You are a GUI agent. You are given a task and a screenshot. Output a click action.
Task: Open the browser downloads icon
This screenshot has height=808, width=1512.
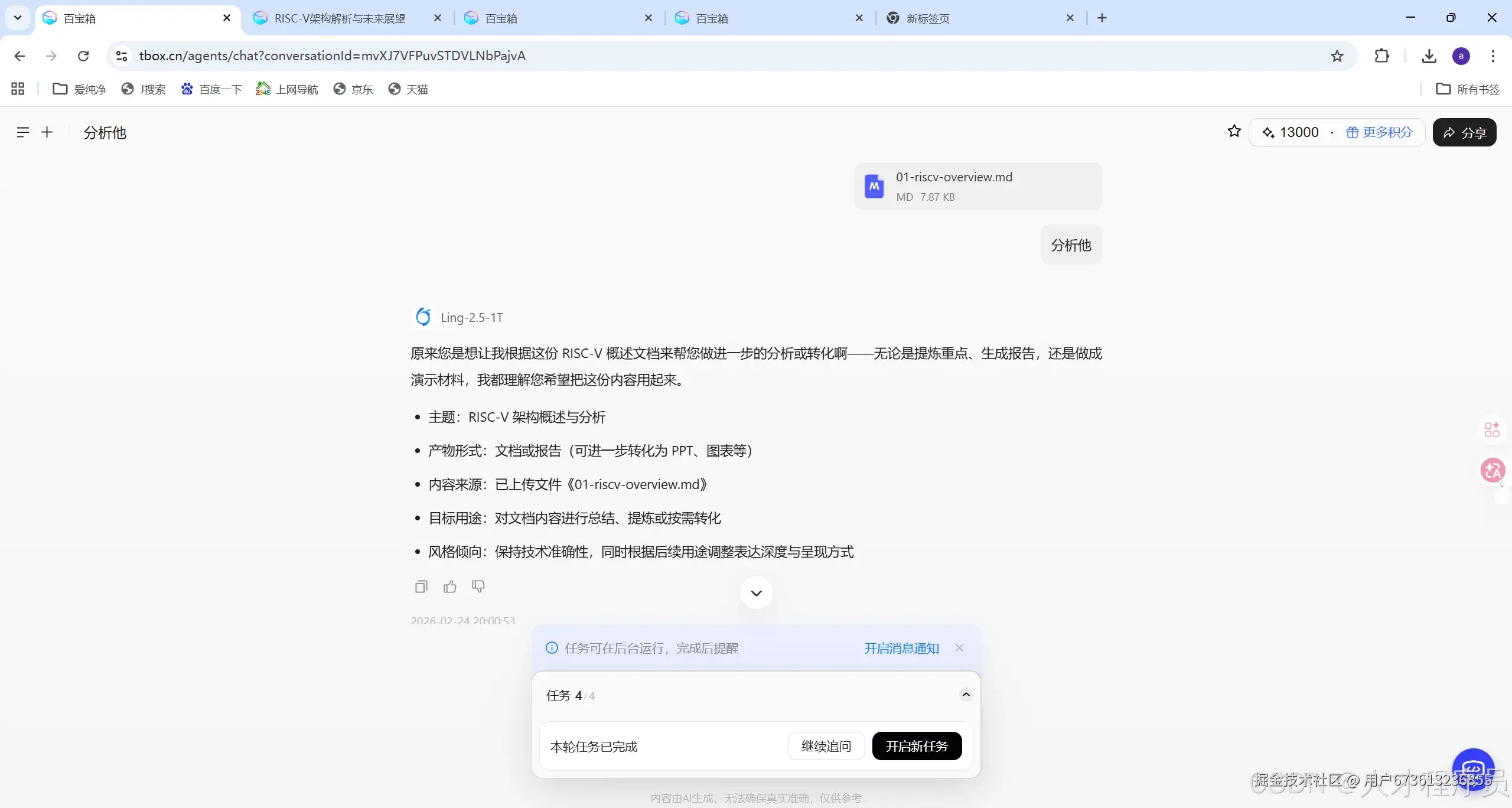1429,56
